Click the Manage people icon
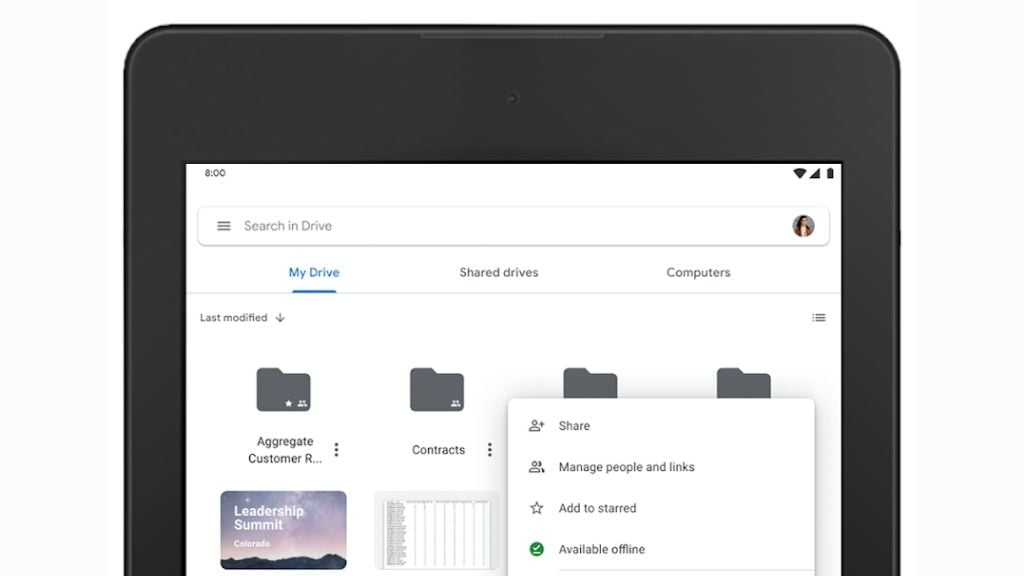Viewport: 1024px width, 576px height. coord(536,467)
